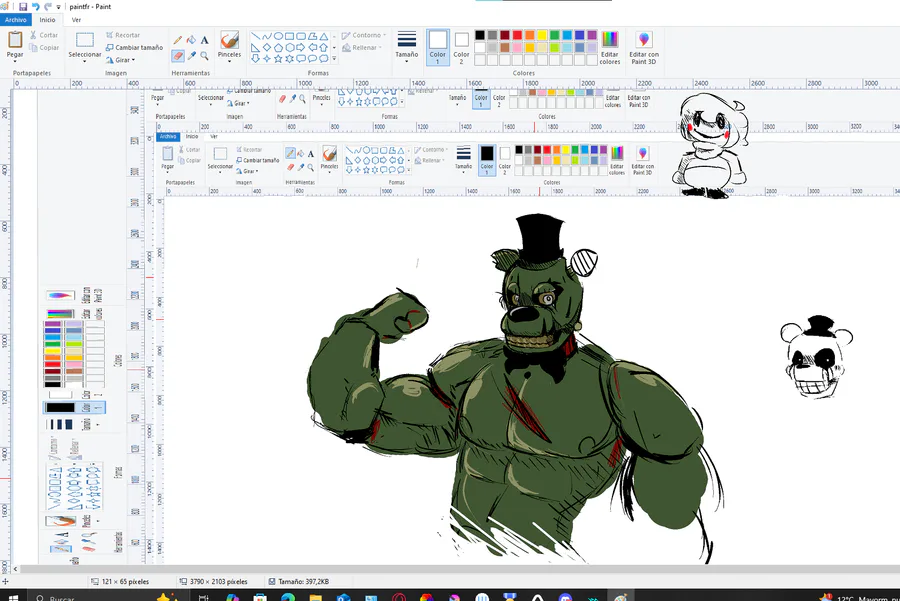
Task: Click the Redo arrow in the quick access bar
Action: (x=48, y=7)
